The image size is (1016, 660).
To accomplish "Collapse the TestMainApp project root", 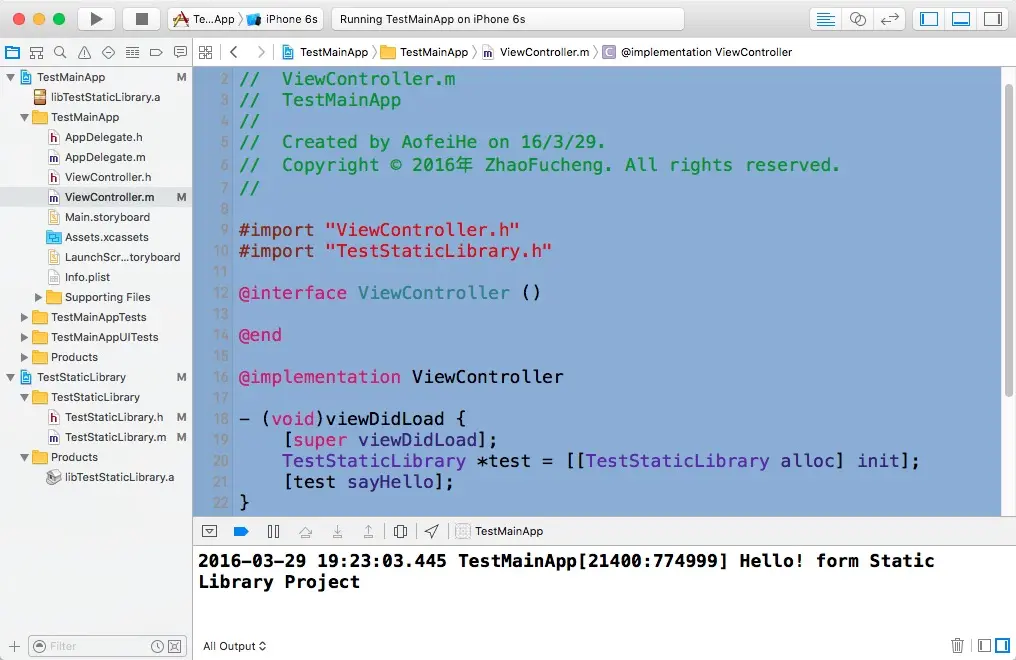I will tap(10, 77).
